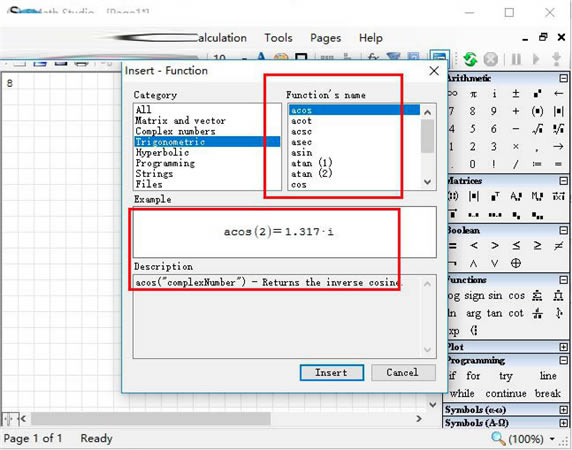
Task: Collapse the Arithmetic panel
Action: click(564, 78)
